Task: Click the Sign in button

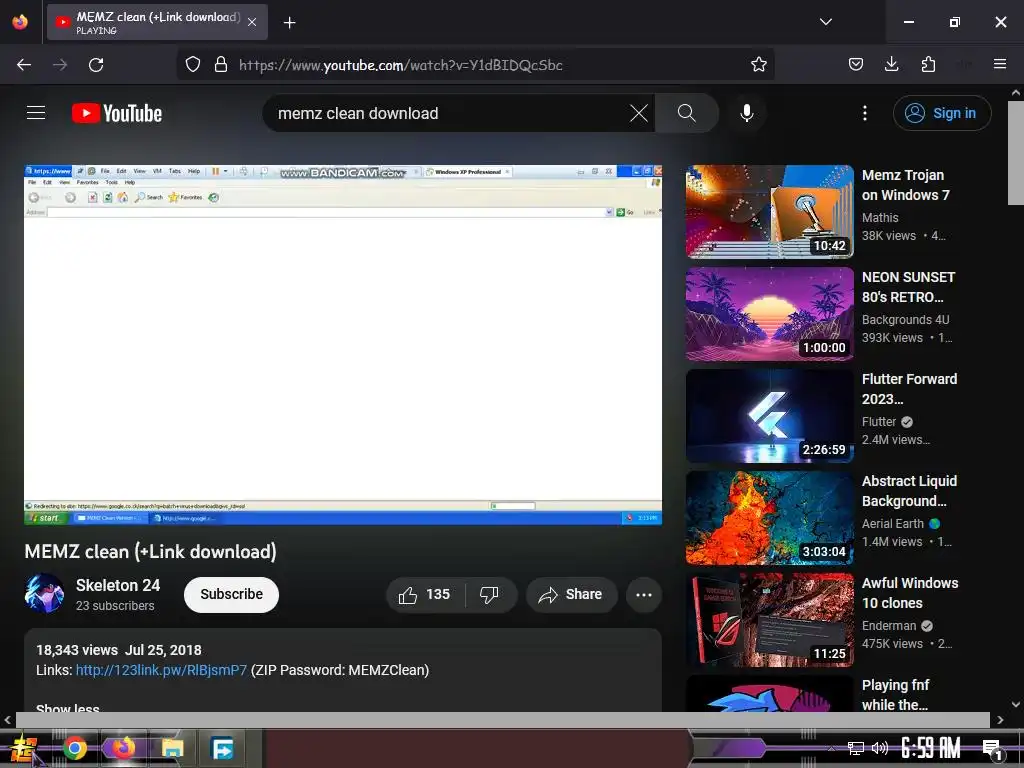Action: coord(942,113)
